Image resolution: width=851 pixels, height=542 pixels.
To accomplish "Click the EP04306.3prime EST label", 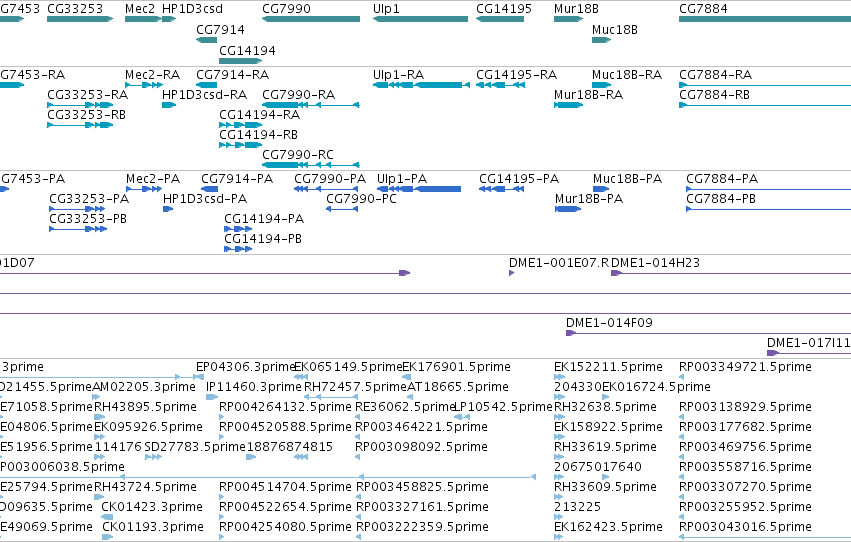I will pos(245,367).
